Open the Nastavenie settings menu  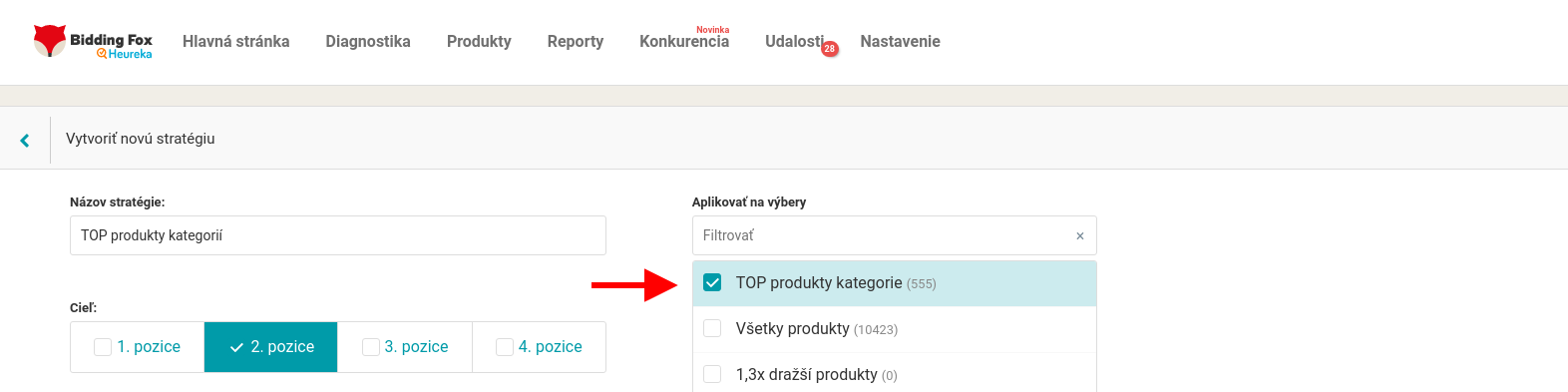click(x=901, y=42)
